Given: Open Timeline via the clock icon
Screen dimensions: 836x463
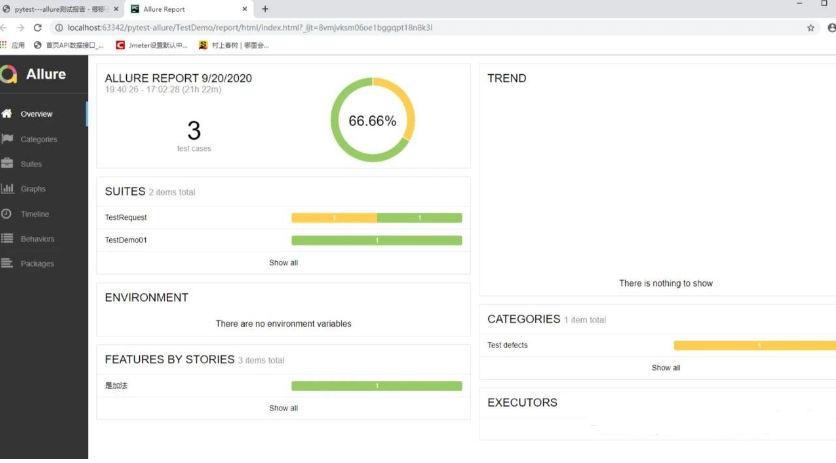Looking at the screenshot, I should tap(6, 213).
